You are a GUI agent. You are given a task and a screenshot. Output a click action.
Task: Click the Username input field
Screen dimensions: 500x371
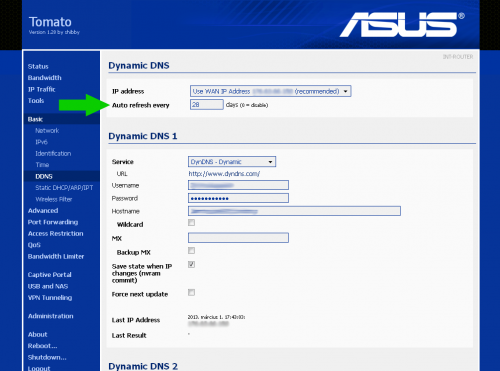(238, 185)
